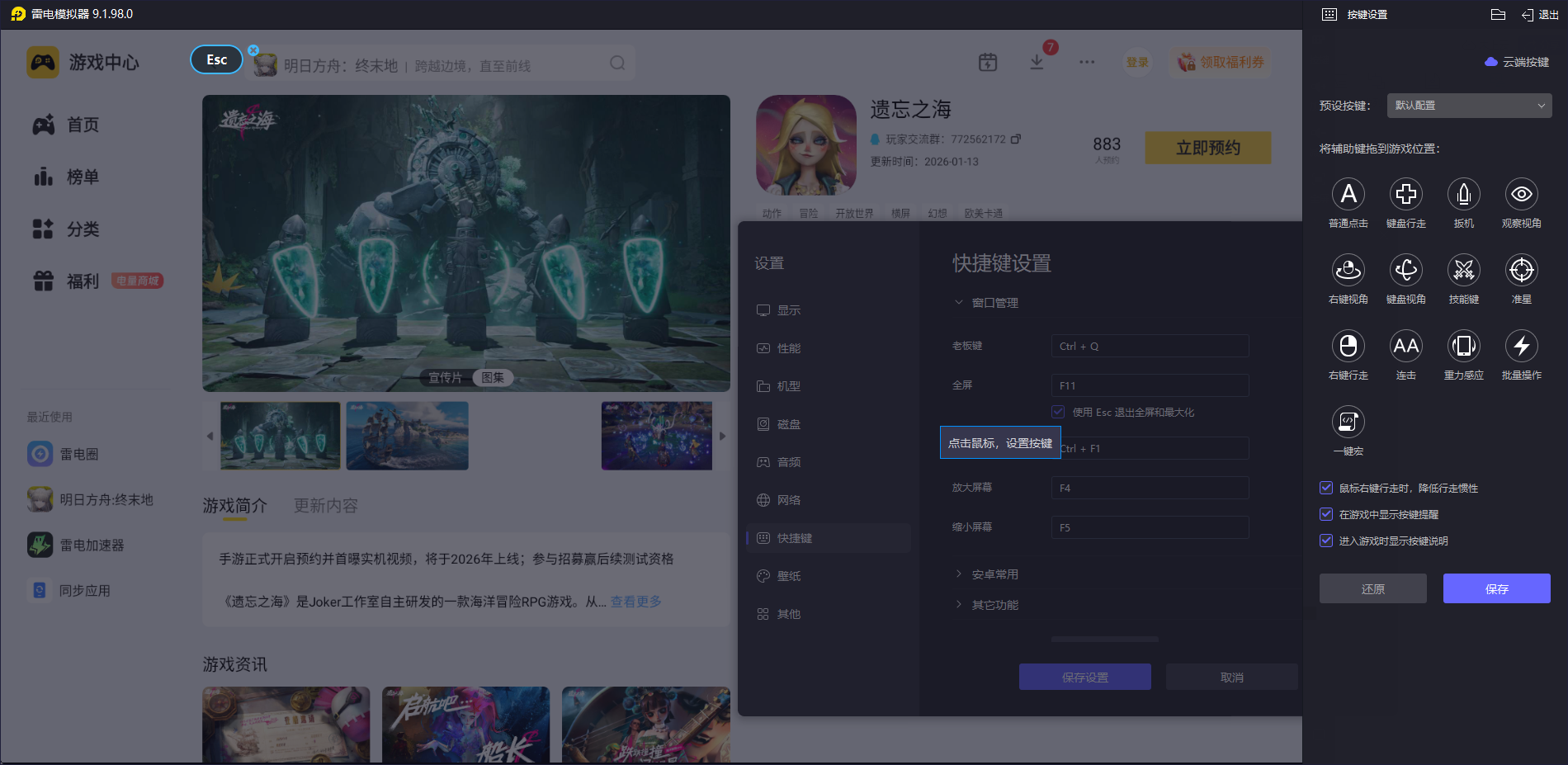1568x765 pixels.
Task: Click the 还原 restore button
Action: pos(1372,588)
